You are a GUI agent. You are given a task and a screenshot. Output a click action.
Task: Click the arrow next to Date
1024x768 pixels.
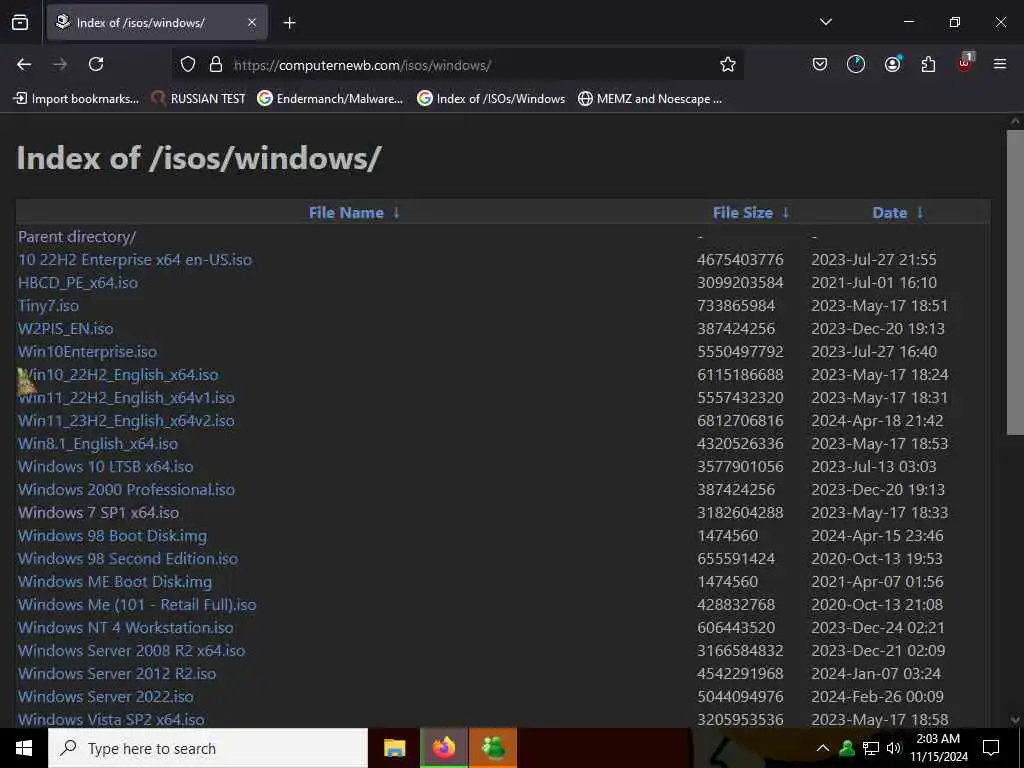coord(920,213)
